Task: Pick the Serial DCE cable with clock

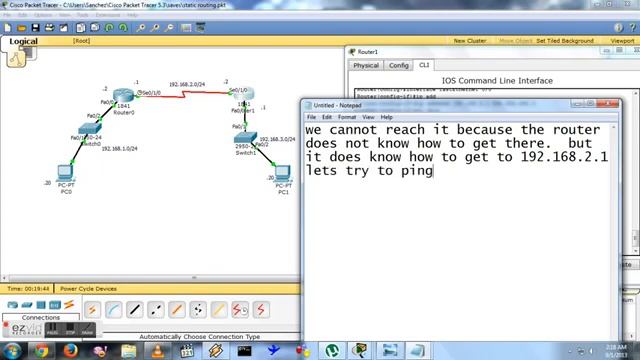Action: (x=240, y=310)
